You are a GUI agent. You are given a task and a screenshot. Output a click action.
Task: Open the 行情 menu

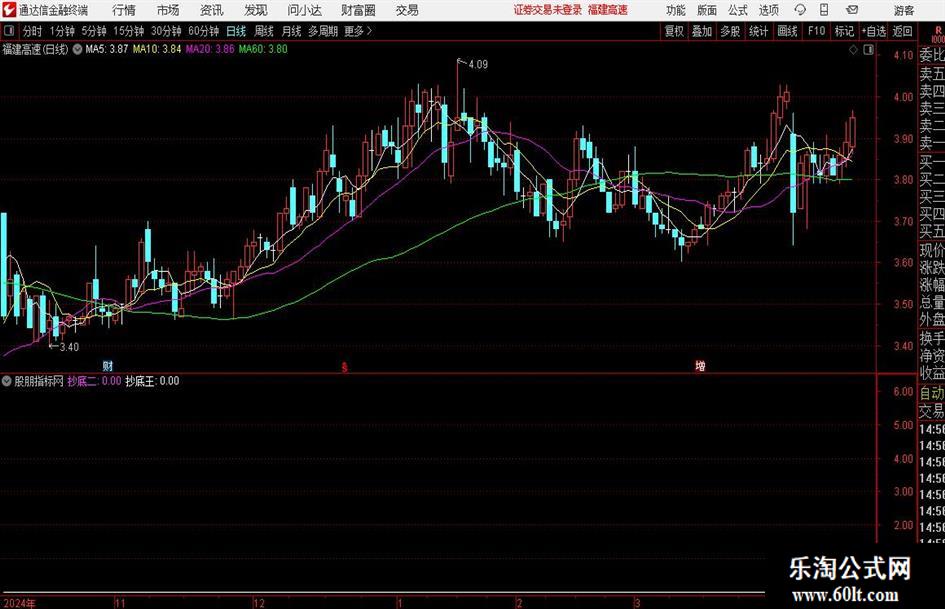124,10
